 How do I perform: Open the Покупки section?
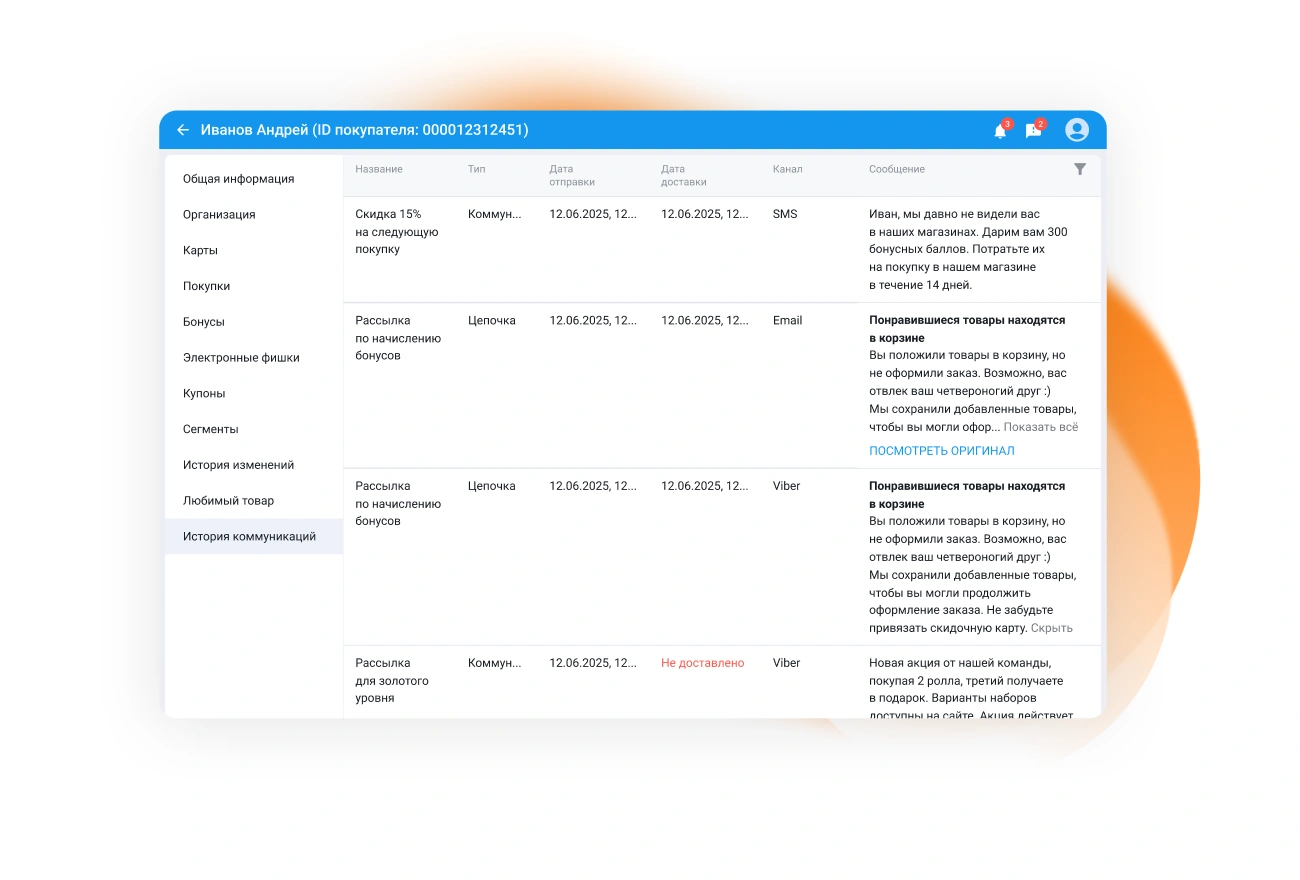click(206, 286)
